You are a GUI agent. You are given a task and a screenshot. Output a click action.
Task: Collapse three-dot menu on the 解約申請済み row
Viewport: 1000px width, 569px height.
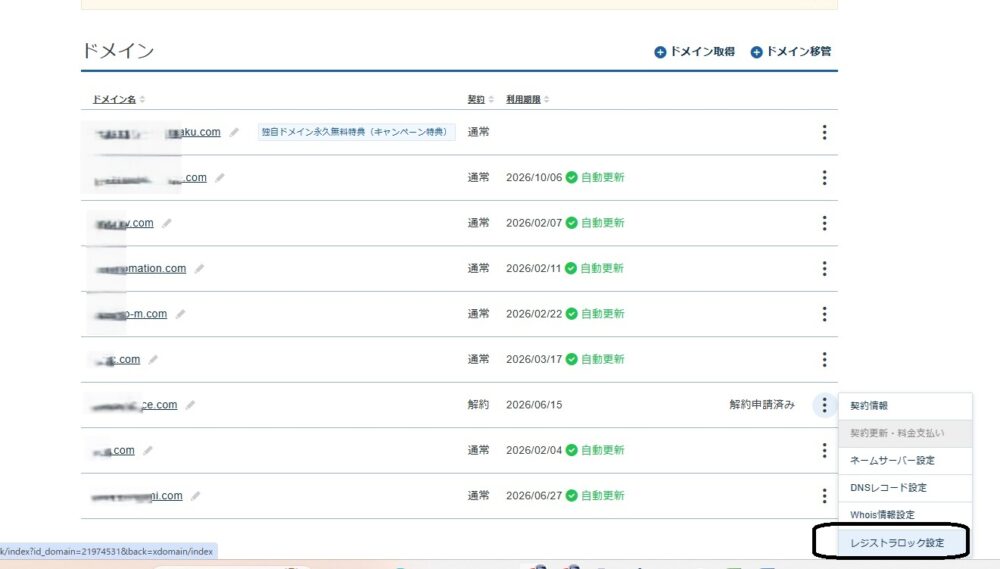point(824,405)
